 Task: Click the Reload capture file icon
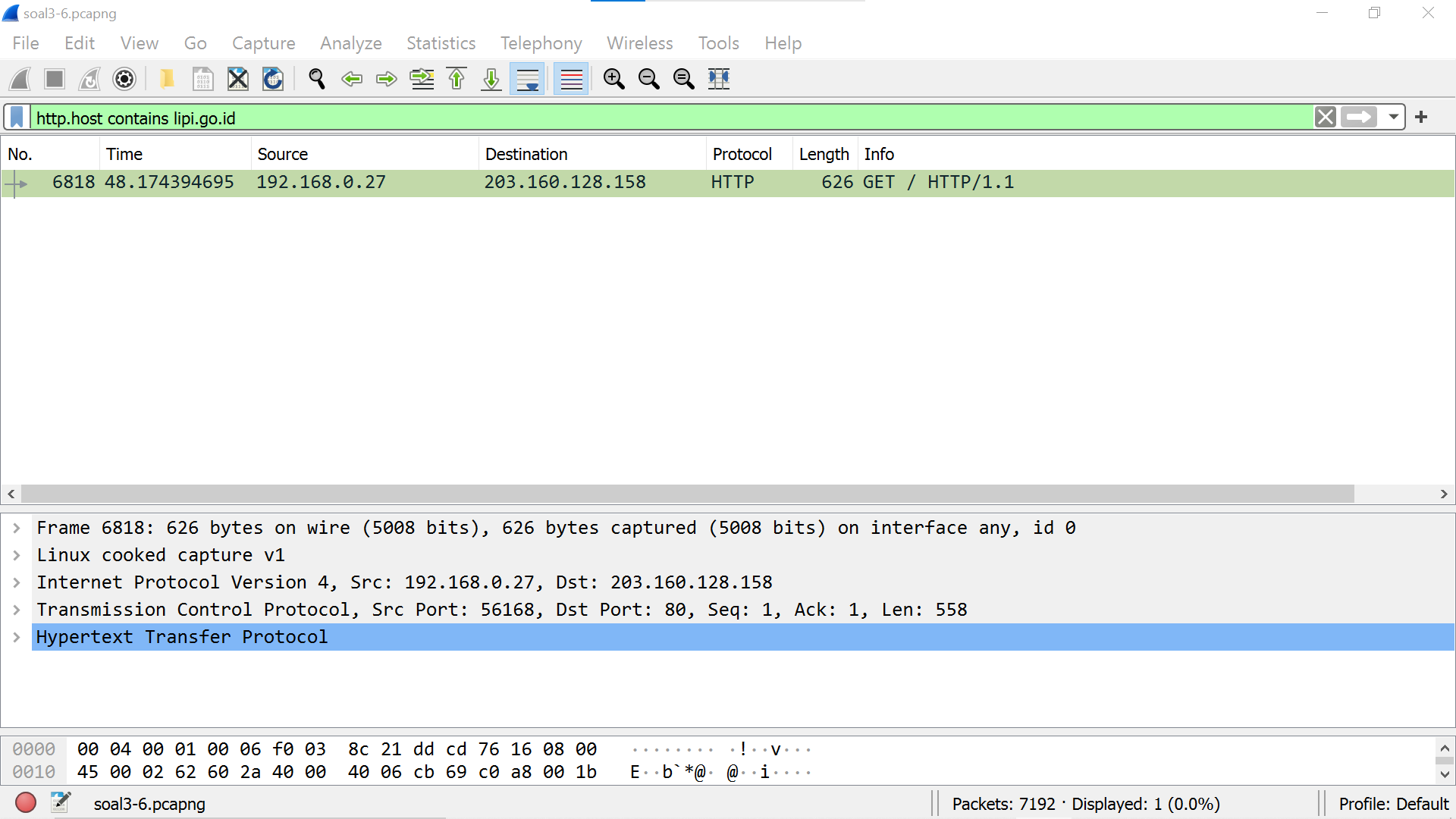(272, 79)
